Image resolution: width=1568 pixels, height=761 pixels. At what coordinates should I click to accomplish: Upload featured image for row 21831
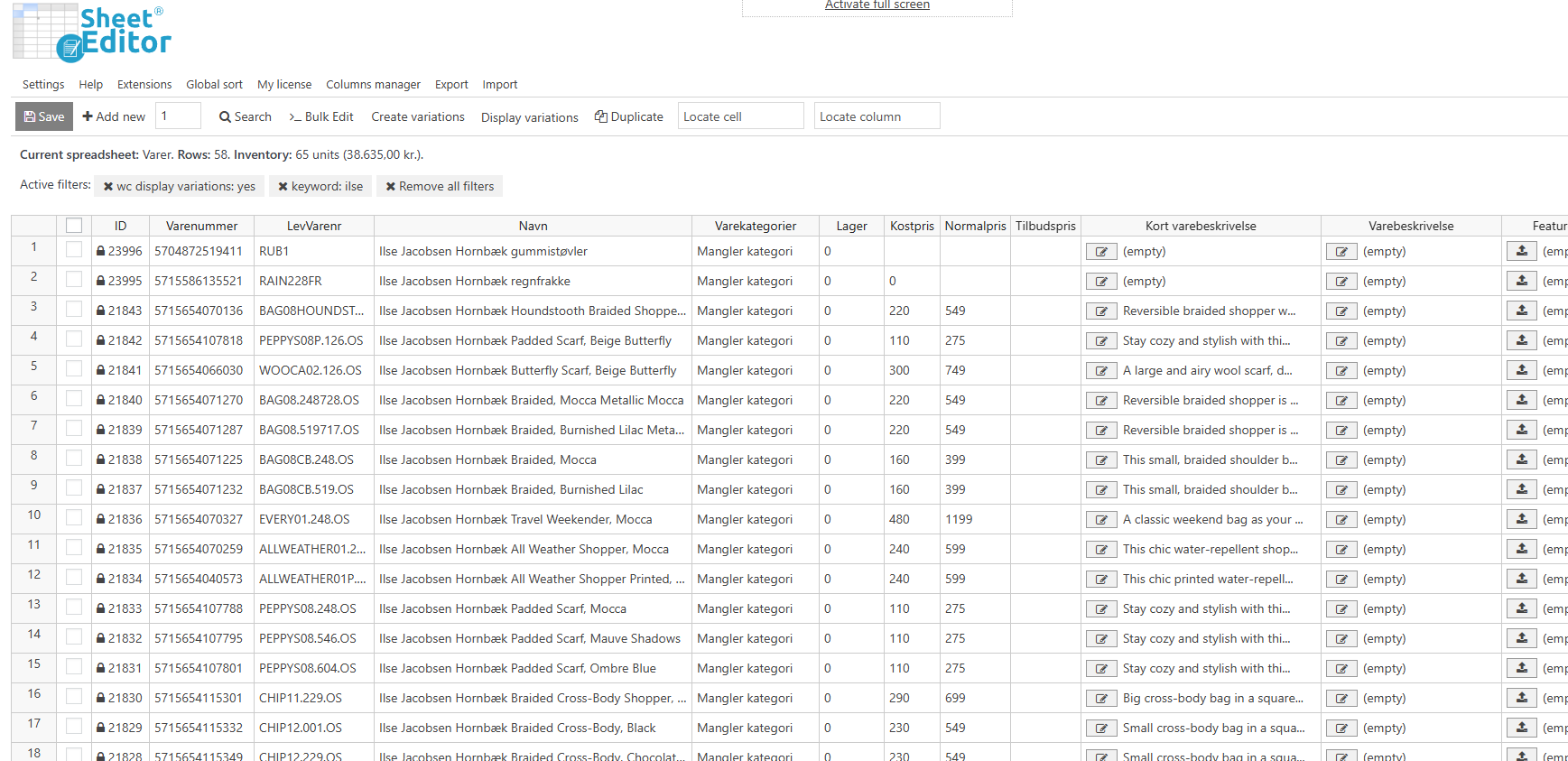pos(1522,668)
